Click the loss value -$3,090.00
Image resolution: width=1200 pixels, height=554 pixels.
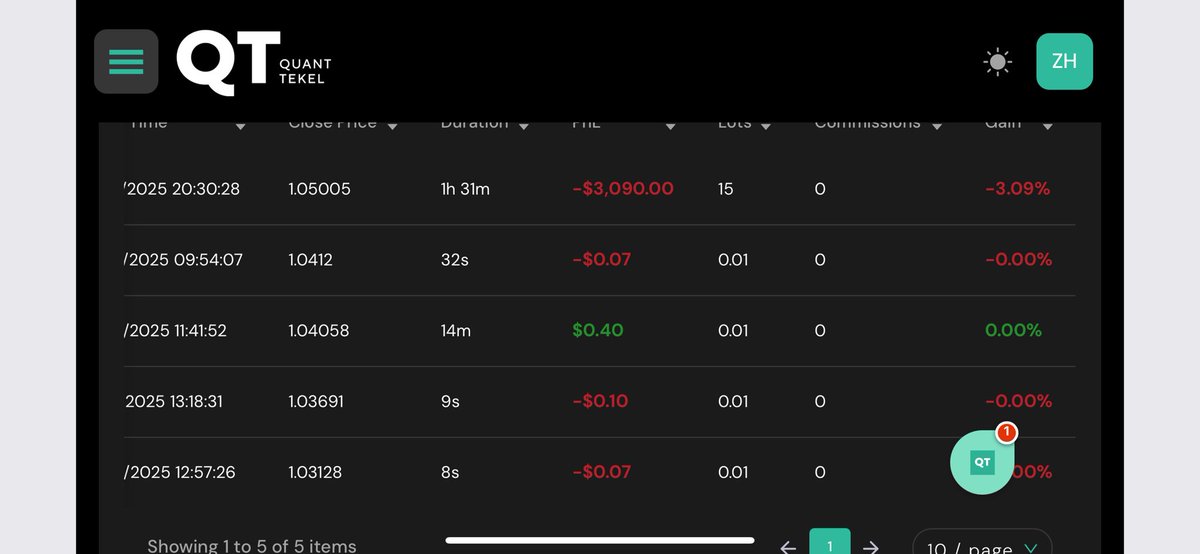pyautogui.click(x=623, y=188)
